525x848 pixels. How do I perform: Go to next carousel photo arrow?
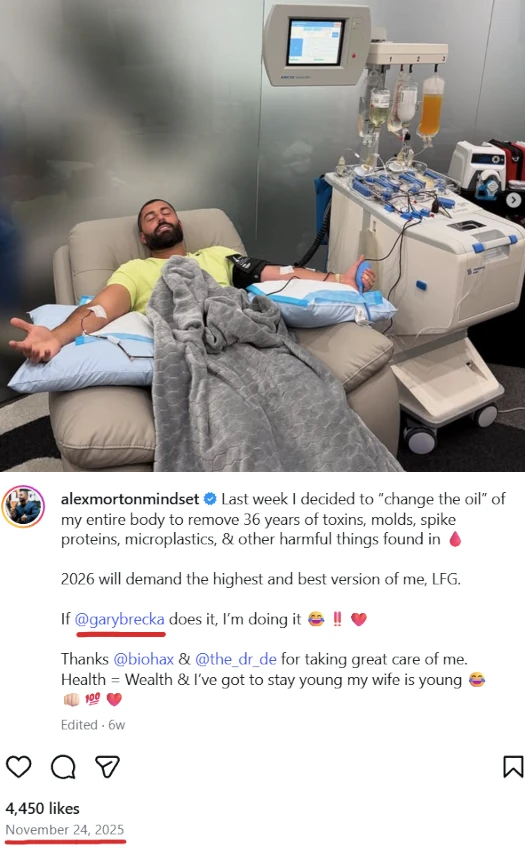coord(513,200)
